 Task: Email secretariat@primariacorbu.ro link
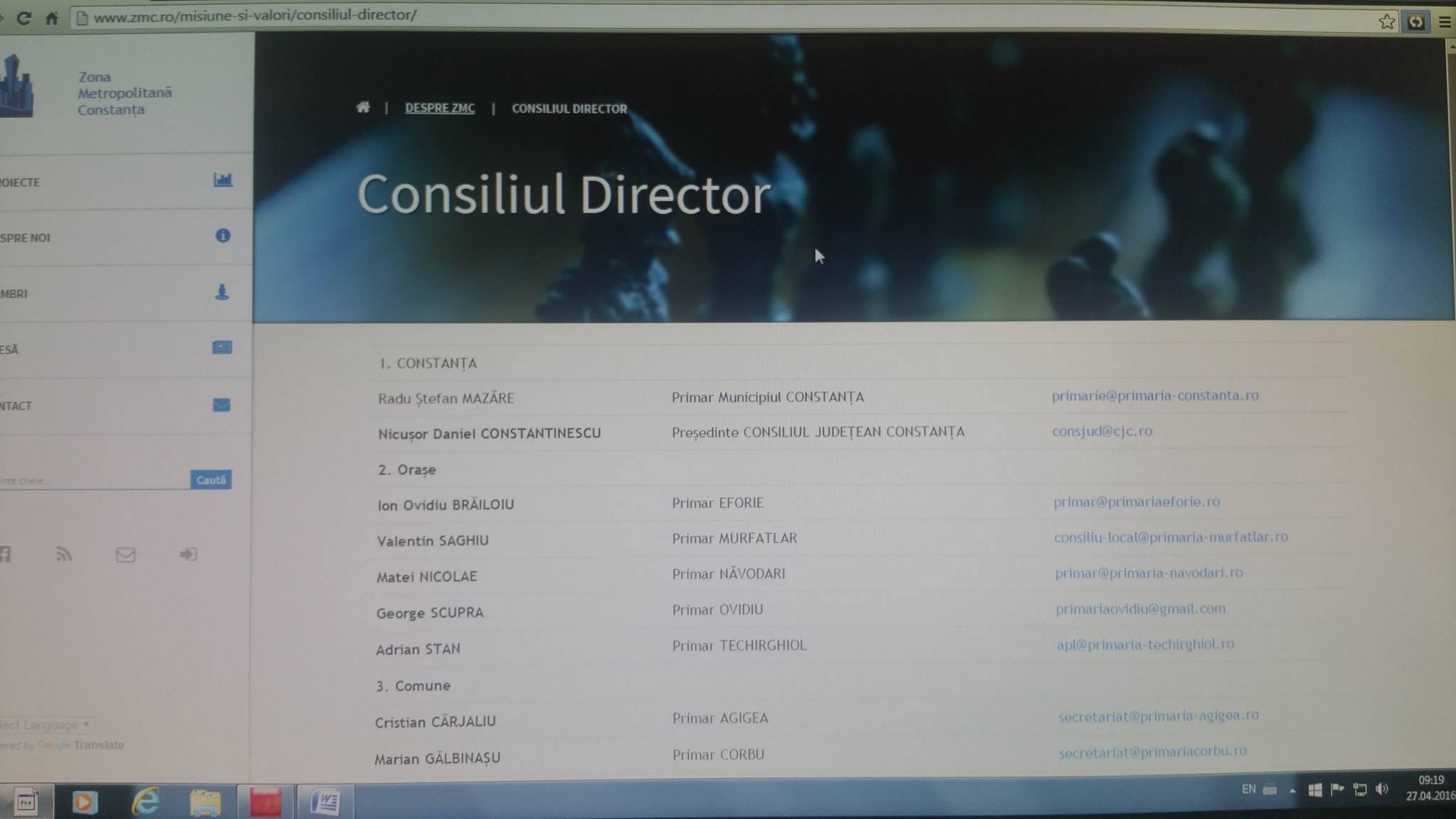(x=1152, y=751)
